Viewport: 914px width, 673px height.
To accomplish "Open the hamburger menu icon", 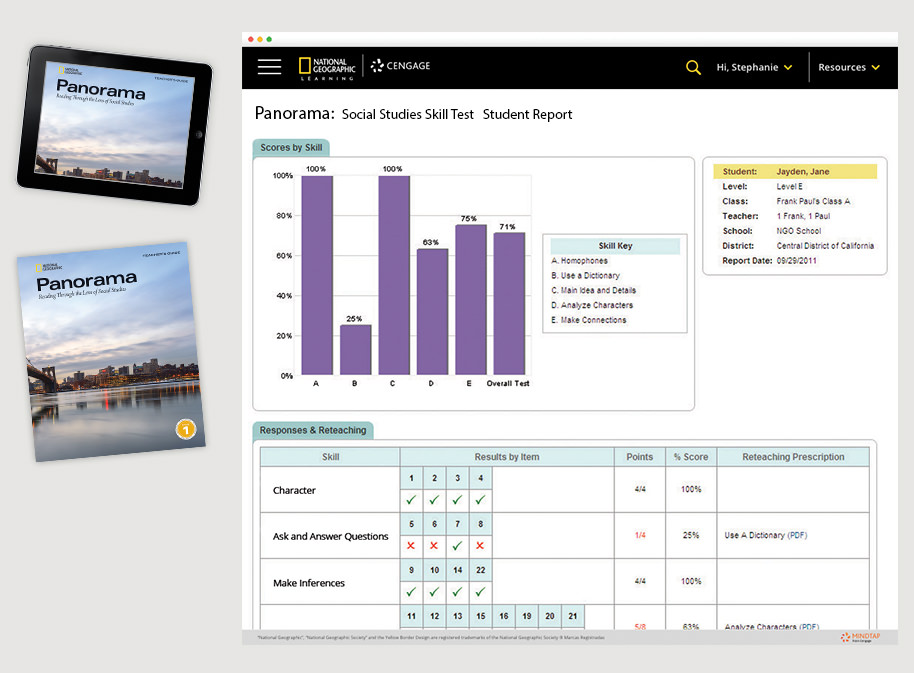I will pyautogui.click(x=269, y=67).
